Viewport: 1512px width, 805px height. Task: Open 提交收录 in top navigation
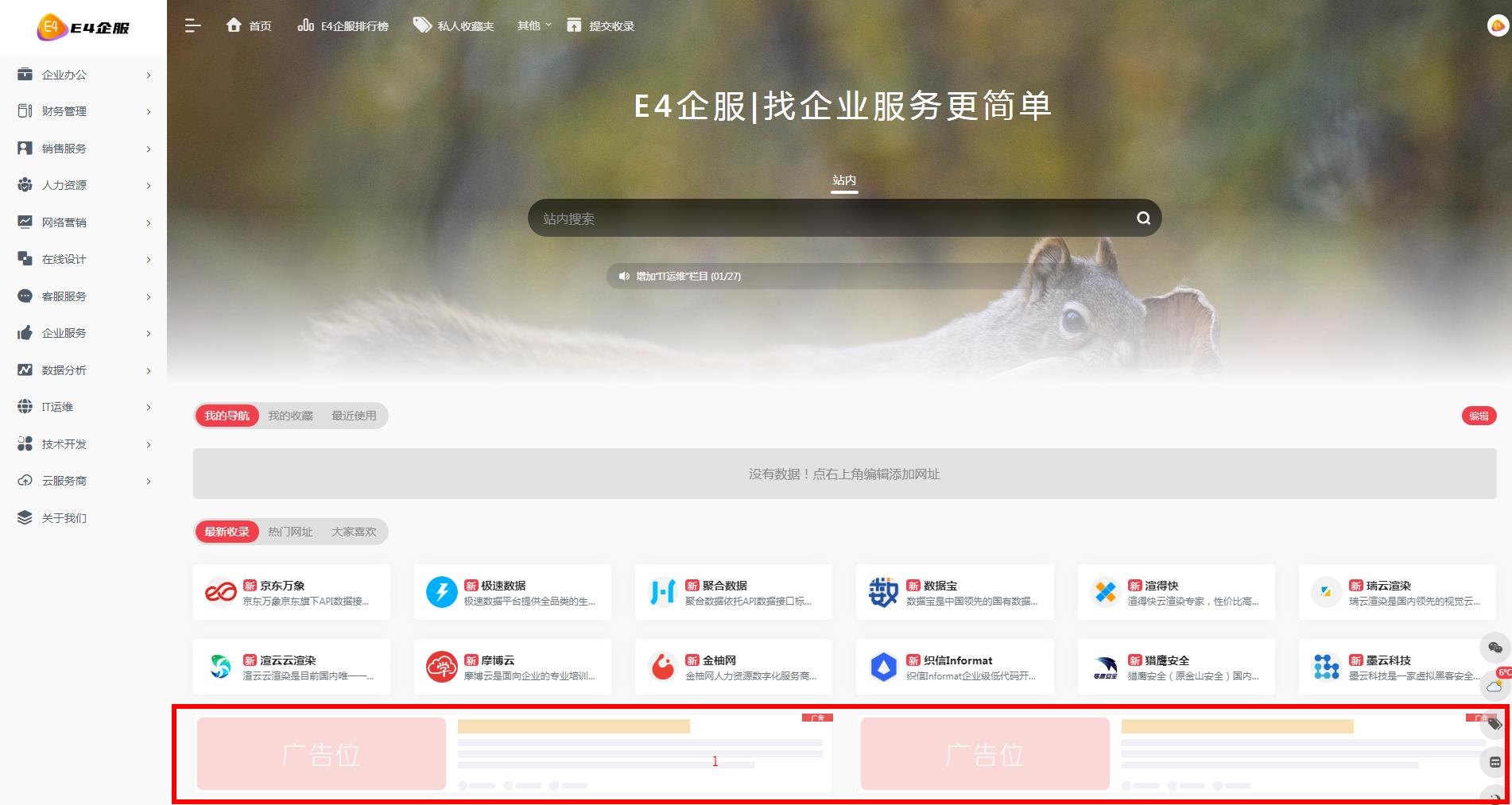pyautogui.click(x=600, y=26)
